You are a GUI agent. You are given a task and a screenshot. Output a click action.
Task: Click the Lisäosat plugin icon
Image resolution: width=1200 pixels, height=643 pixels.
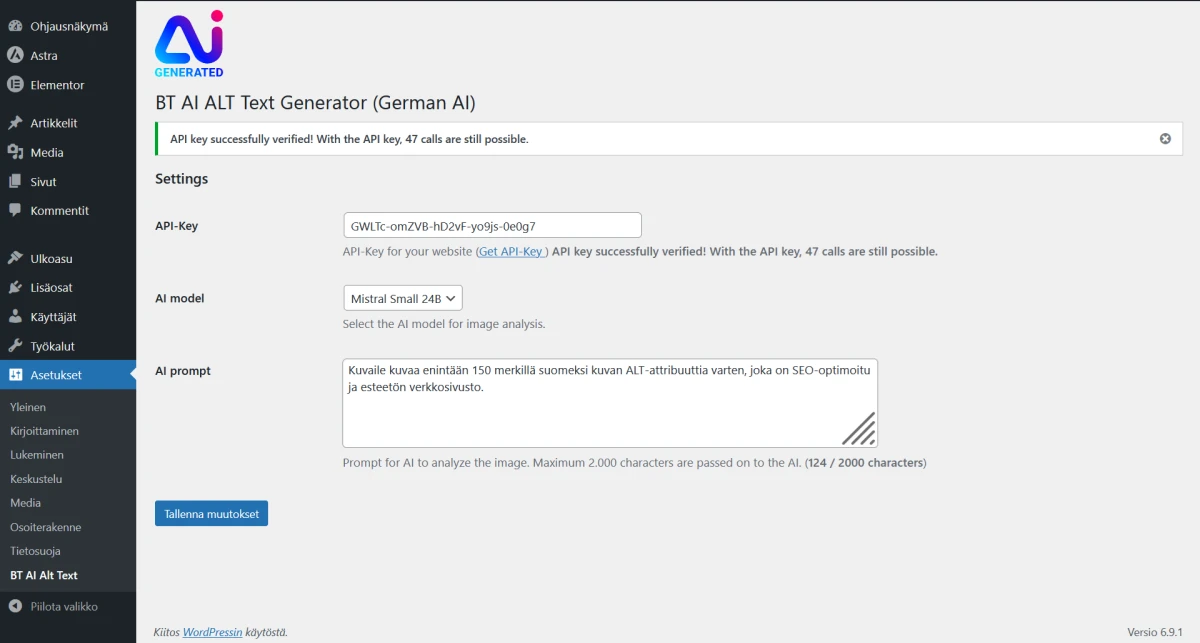tap(15, 288)
